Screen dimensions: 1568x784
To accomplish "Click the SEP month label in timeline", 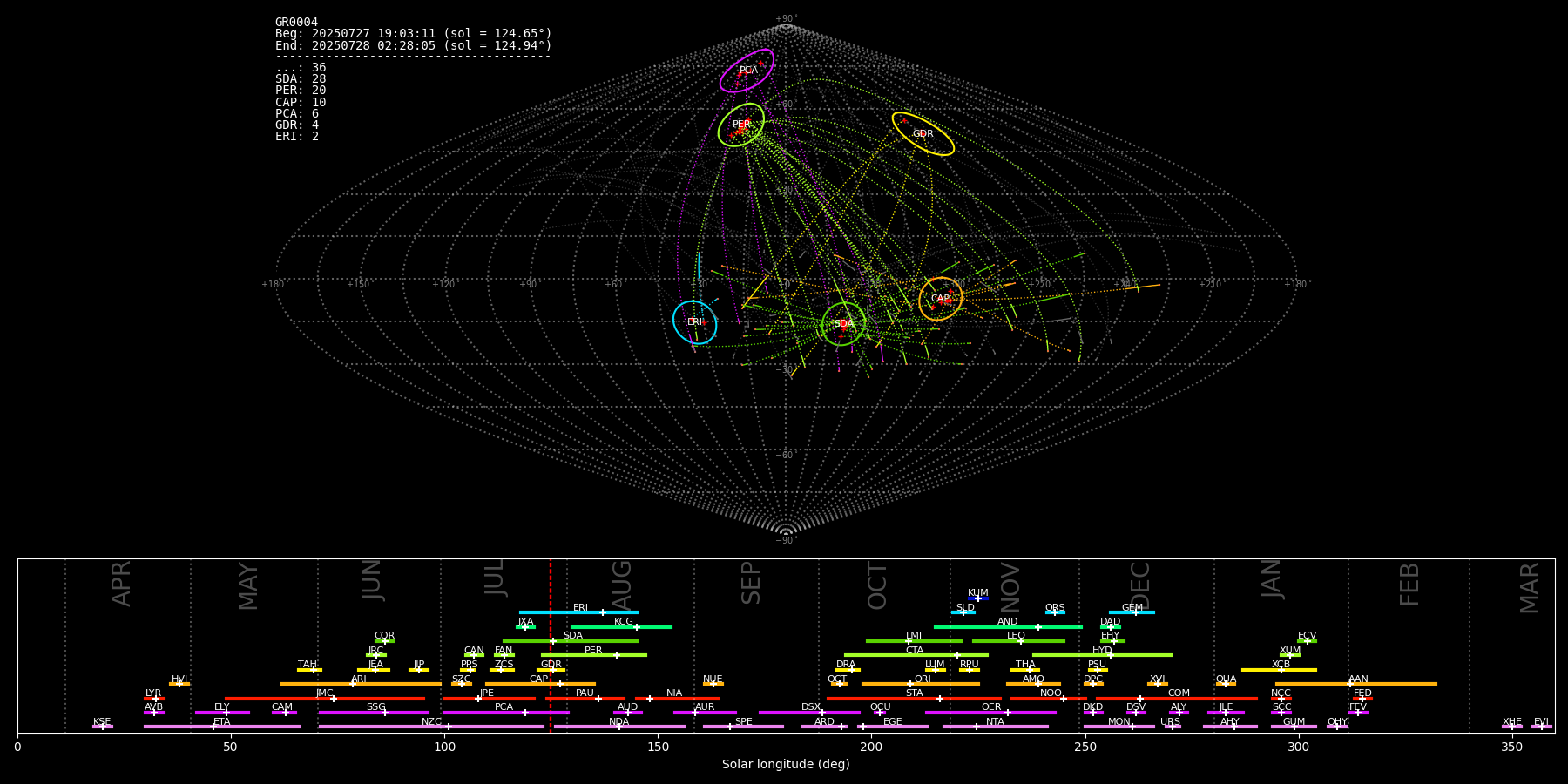I will click(751, 583).
